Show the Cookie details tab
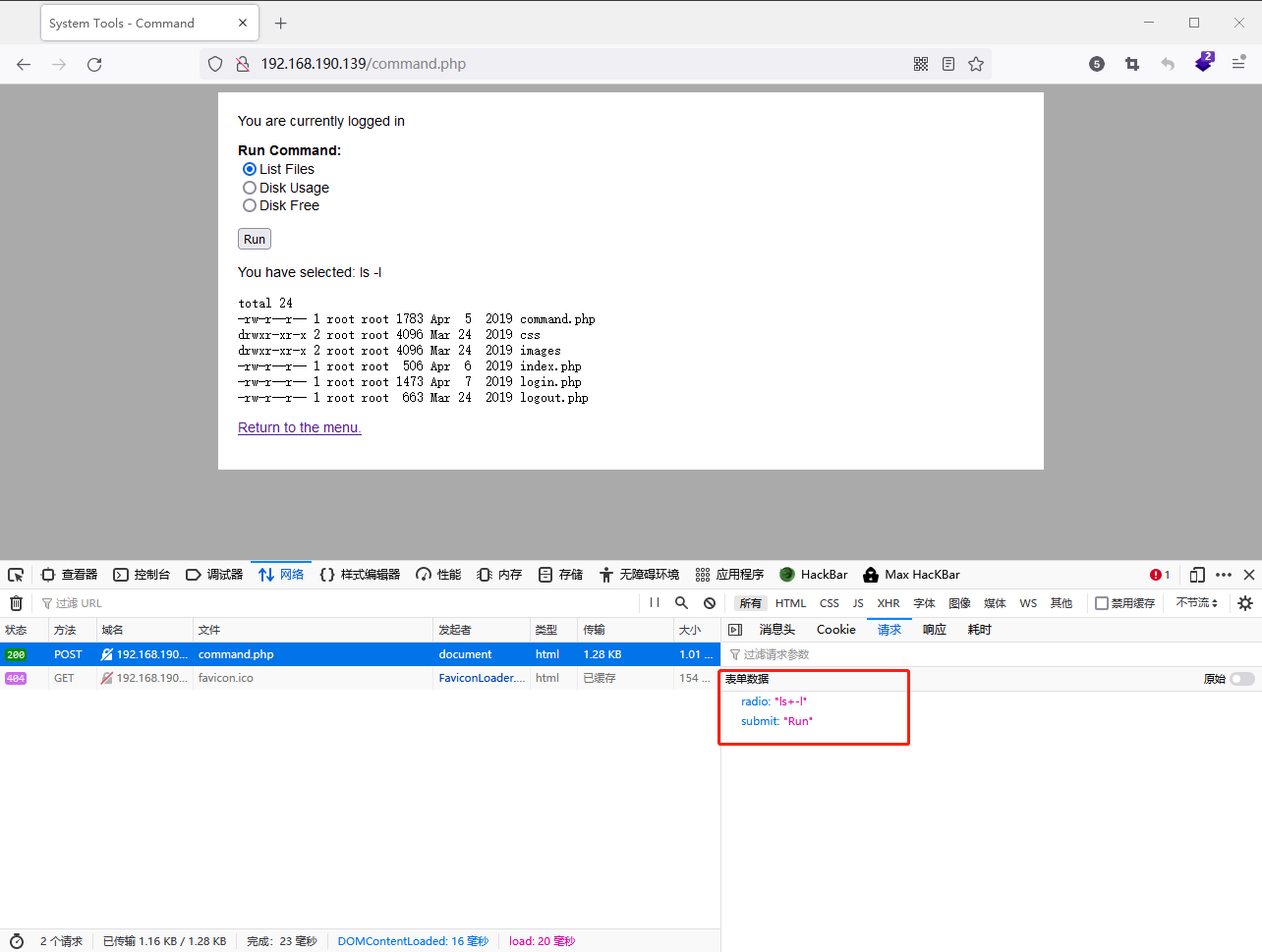1262x952 pixels. (x=836, y=630)
